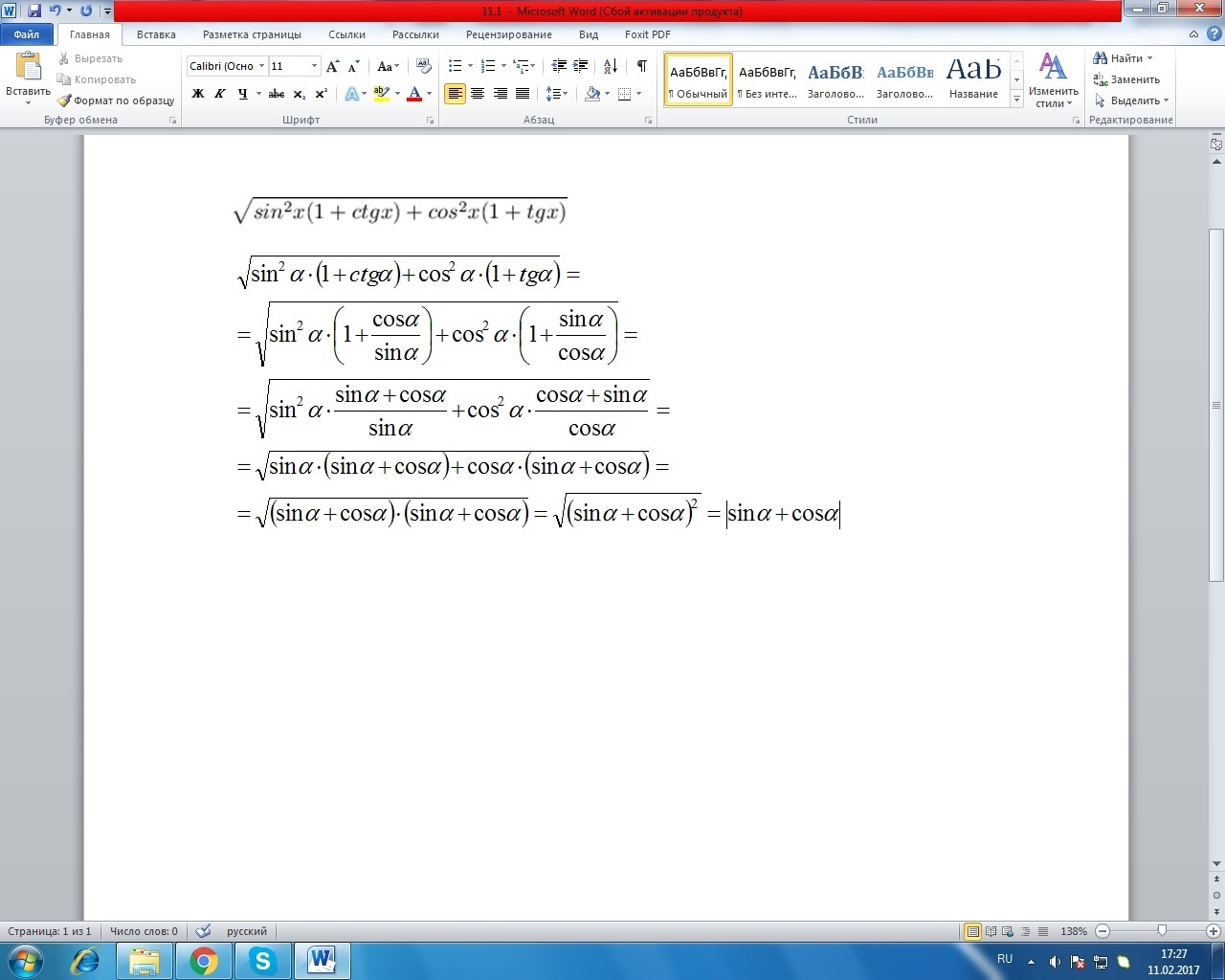Copy selection with Копировать

tap(96, 79)
